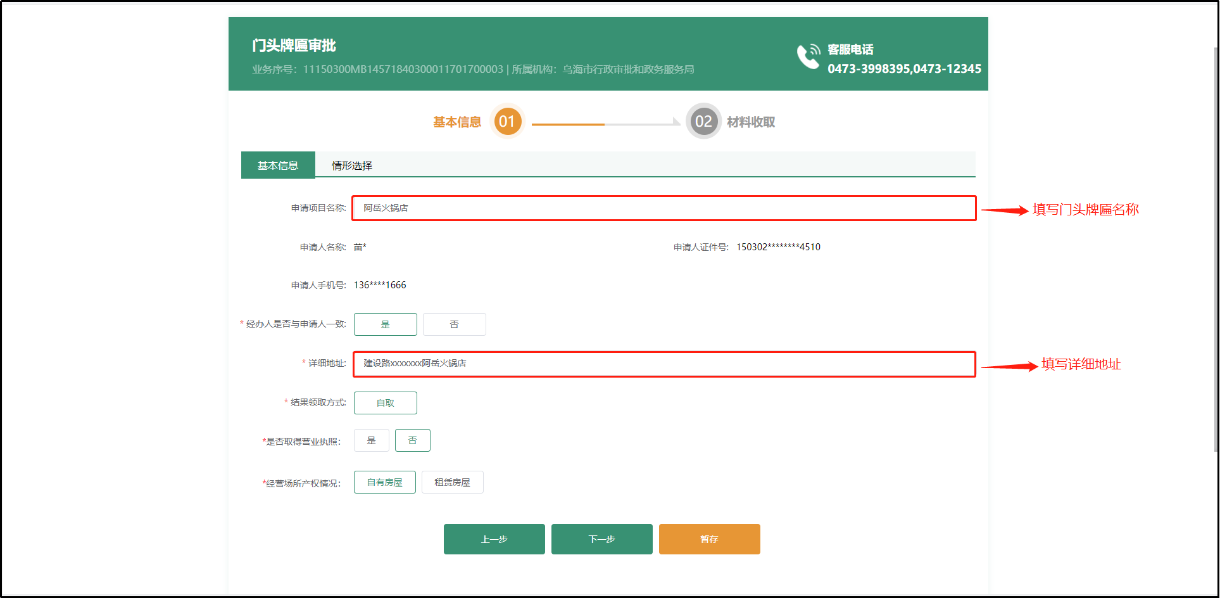Click the 上一步 button
The height and width of the screenshot is (600, 1220).
coord(494,538)
